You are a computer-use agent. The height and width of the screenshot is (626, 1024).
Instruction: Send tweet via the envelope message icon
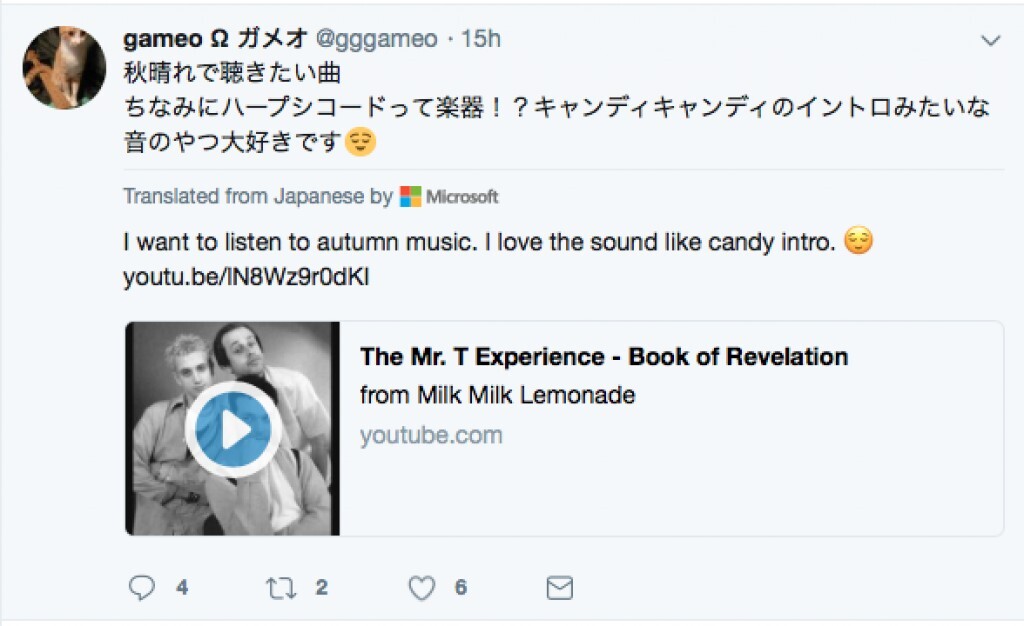[559, 588]
